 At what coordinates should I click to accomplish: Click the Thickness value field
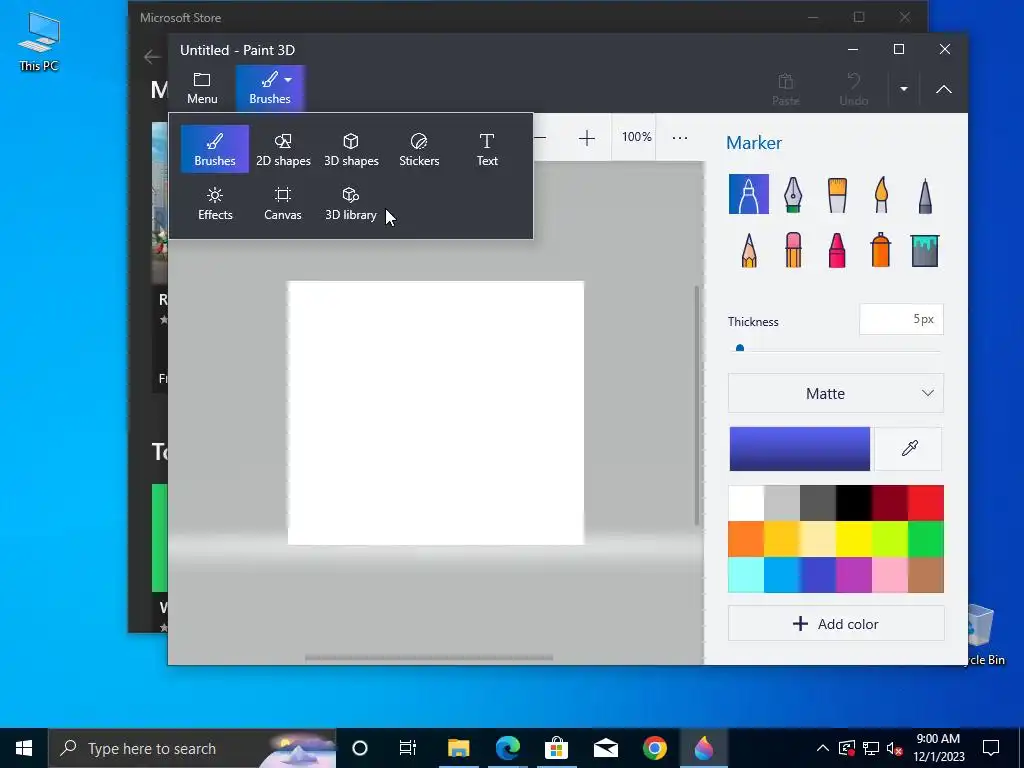901,319
